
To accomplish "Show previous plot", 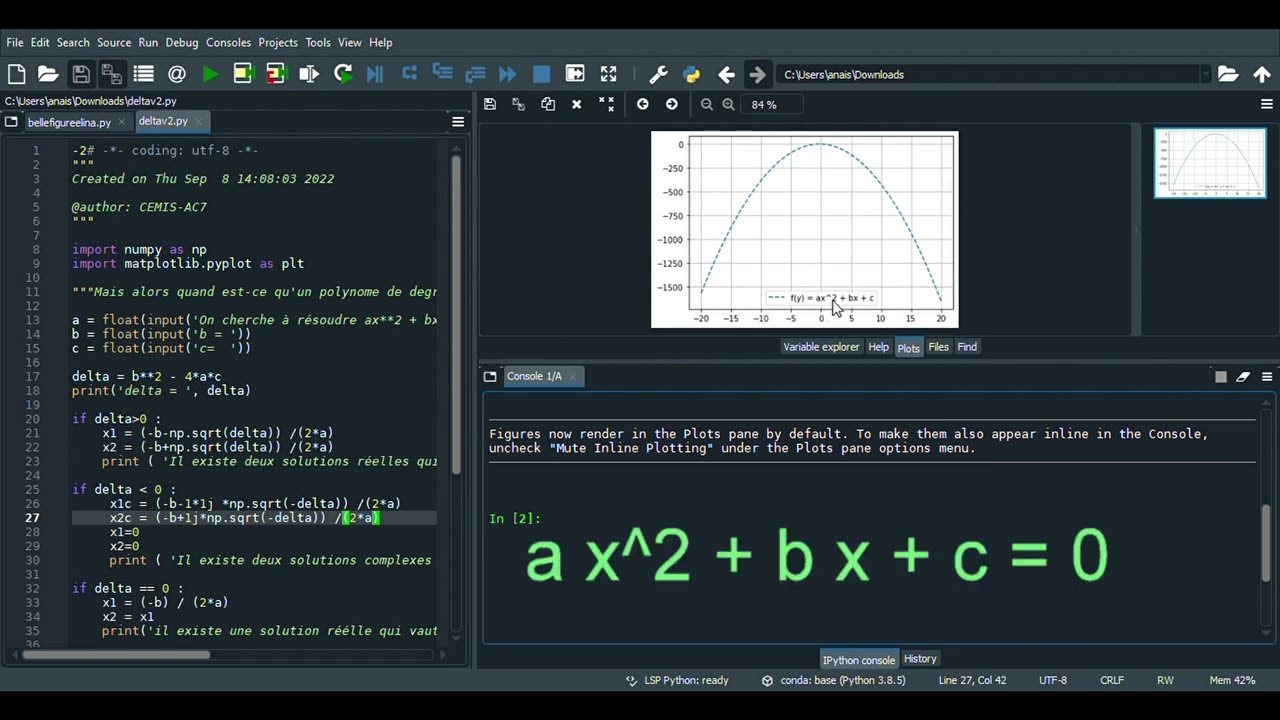I will [643, 104].
